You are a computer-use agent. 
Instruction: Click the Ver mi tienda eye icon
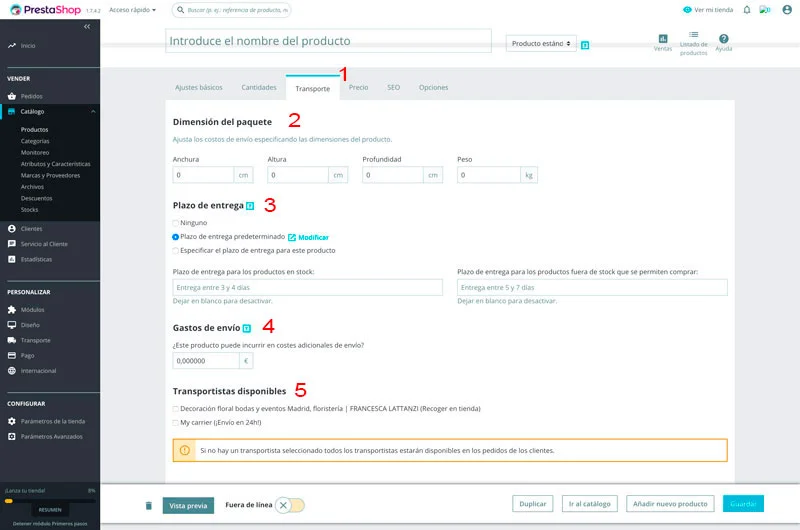pyautogui.click(x=687, y=10)
